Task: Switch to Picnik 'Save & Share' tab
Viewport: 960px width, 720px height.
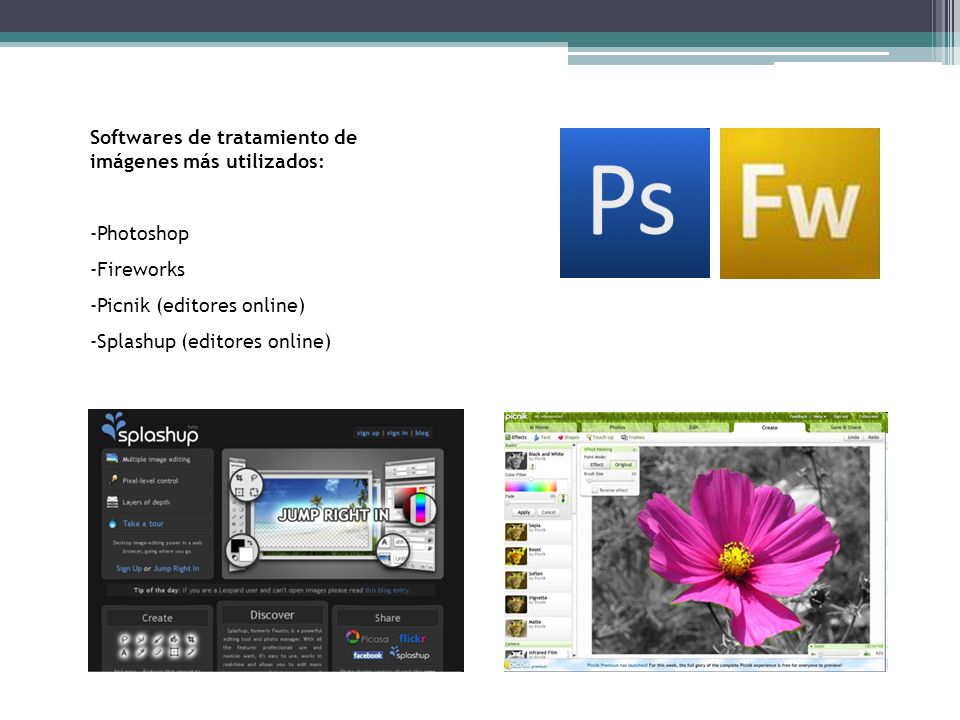Action: tap(846, 427)
